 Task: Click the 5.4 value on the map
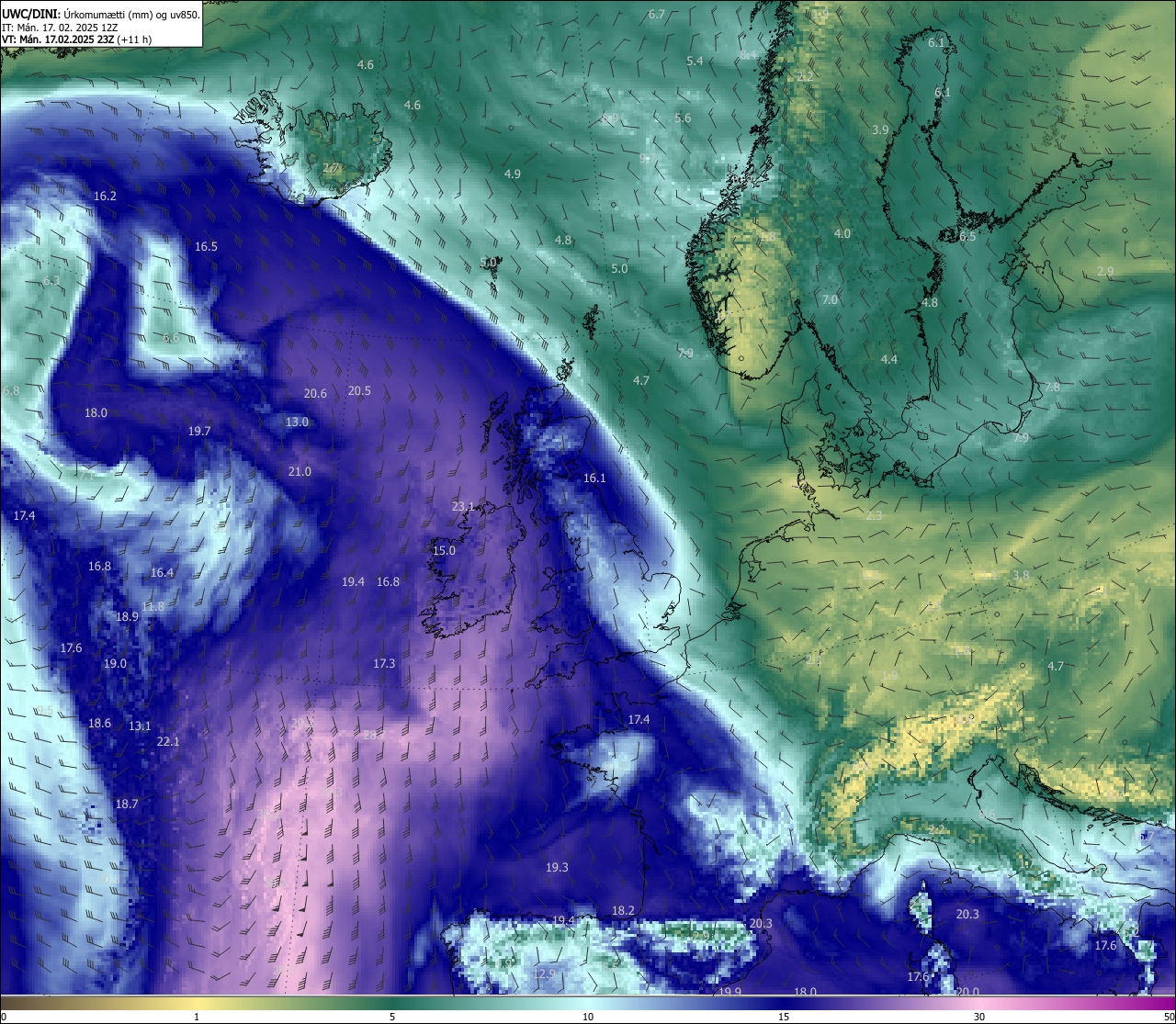click(695, 61)
